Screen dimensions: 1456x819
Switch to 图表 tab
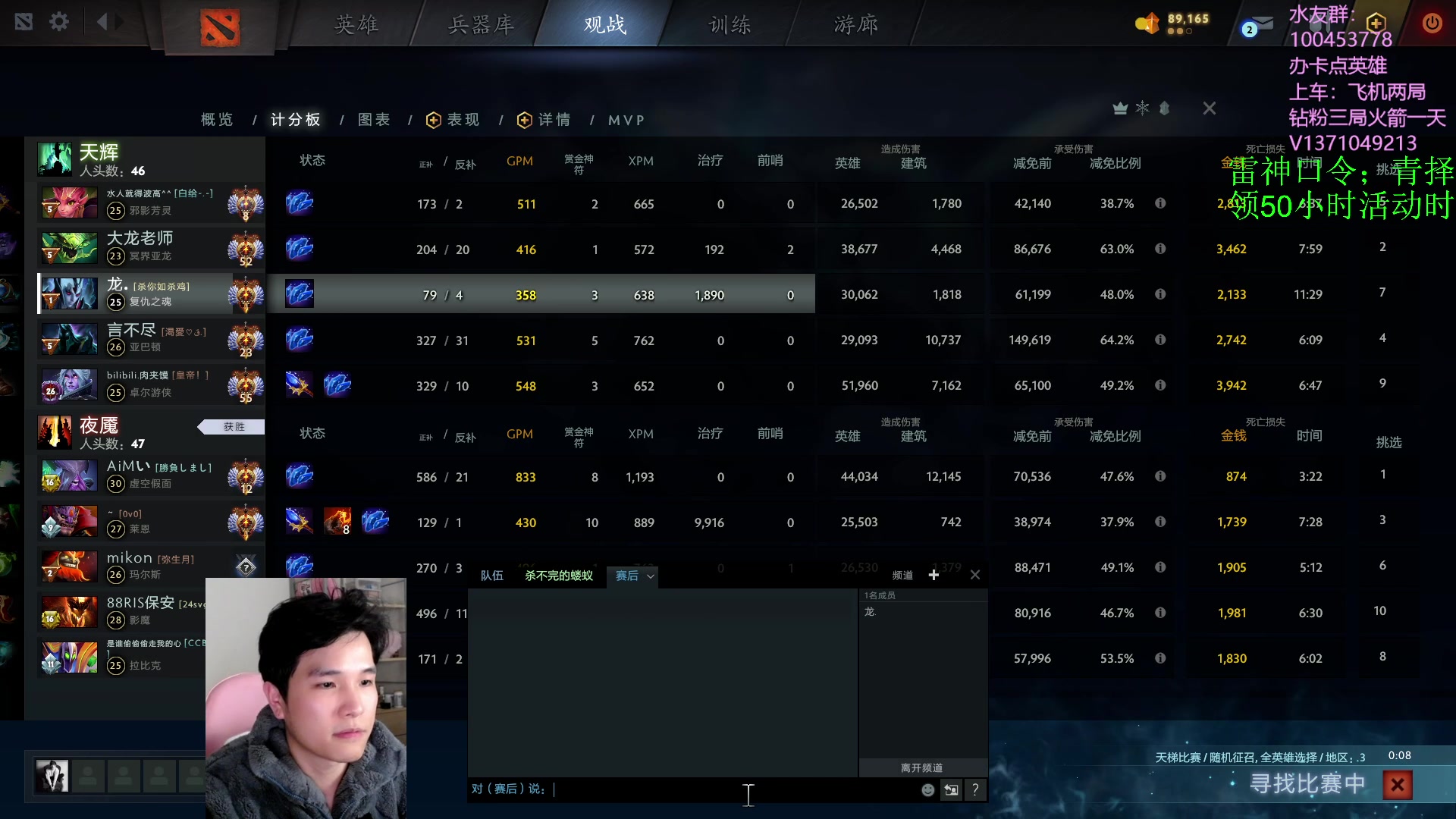[x=374, y=120]
